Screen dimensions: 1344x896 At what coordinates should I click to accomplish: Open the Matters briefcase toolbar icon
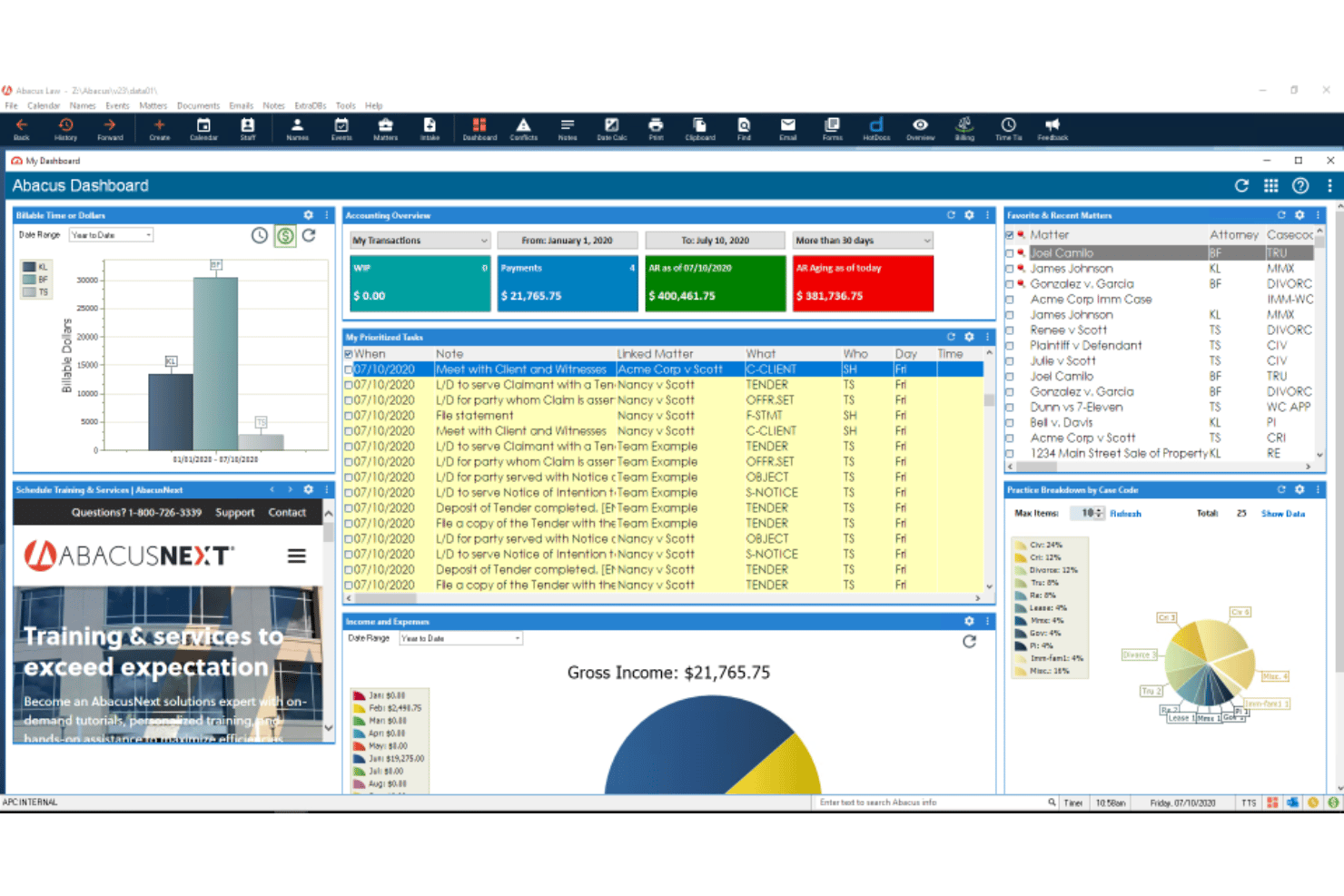(x=386, y=129)
